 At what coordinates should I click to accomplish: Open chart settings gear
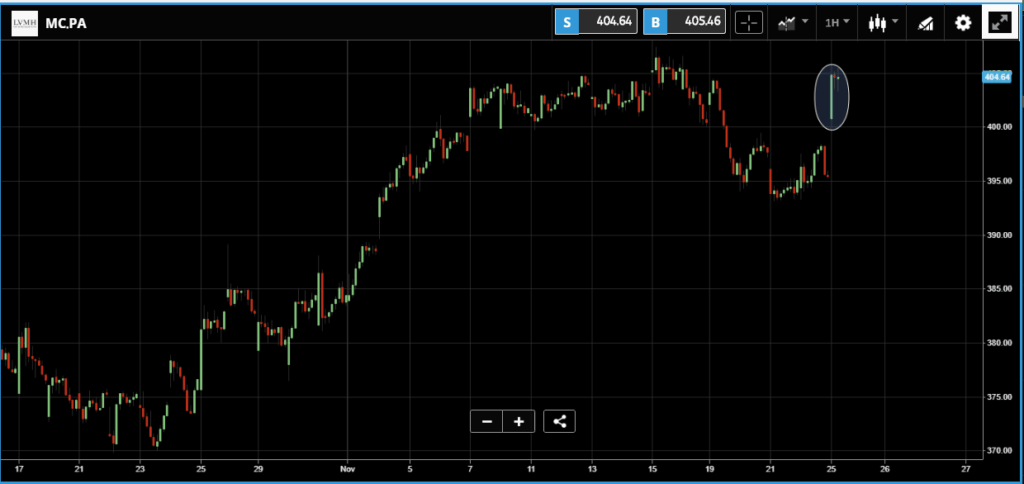[x=963, y=23]
